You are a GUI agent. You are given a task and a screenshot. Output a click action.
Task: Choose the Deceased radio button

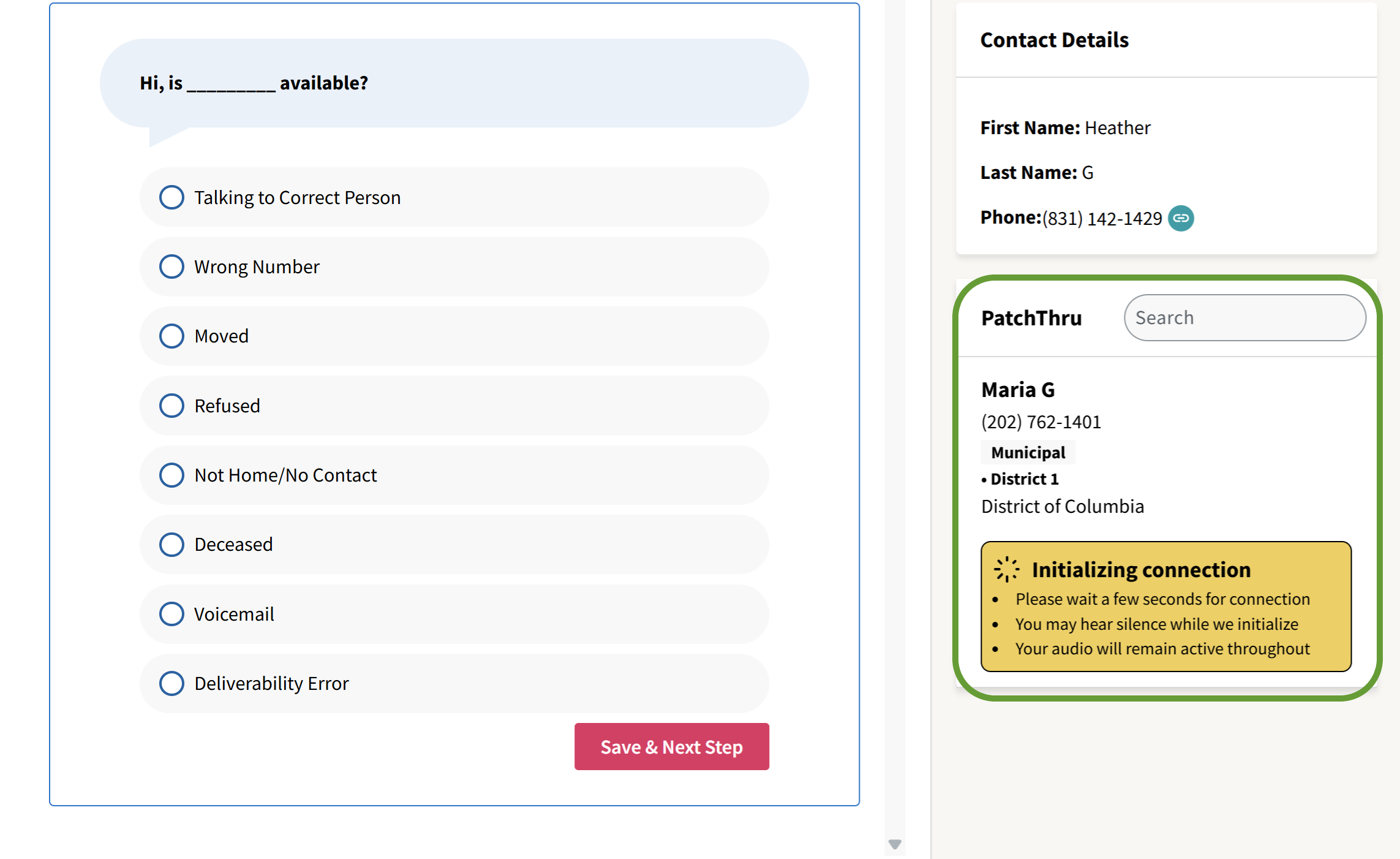171,544
